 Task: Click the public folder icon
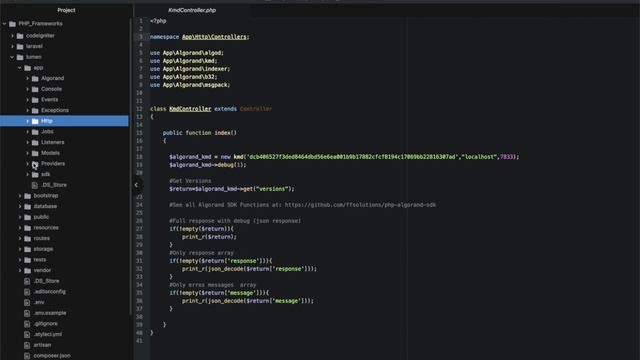tap(27, 217)
